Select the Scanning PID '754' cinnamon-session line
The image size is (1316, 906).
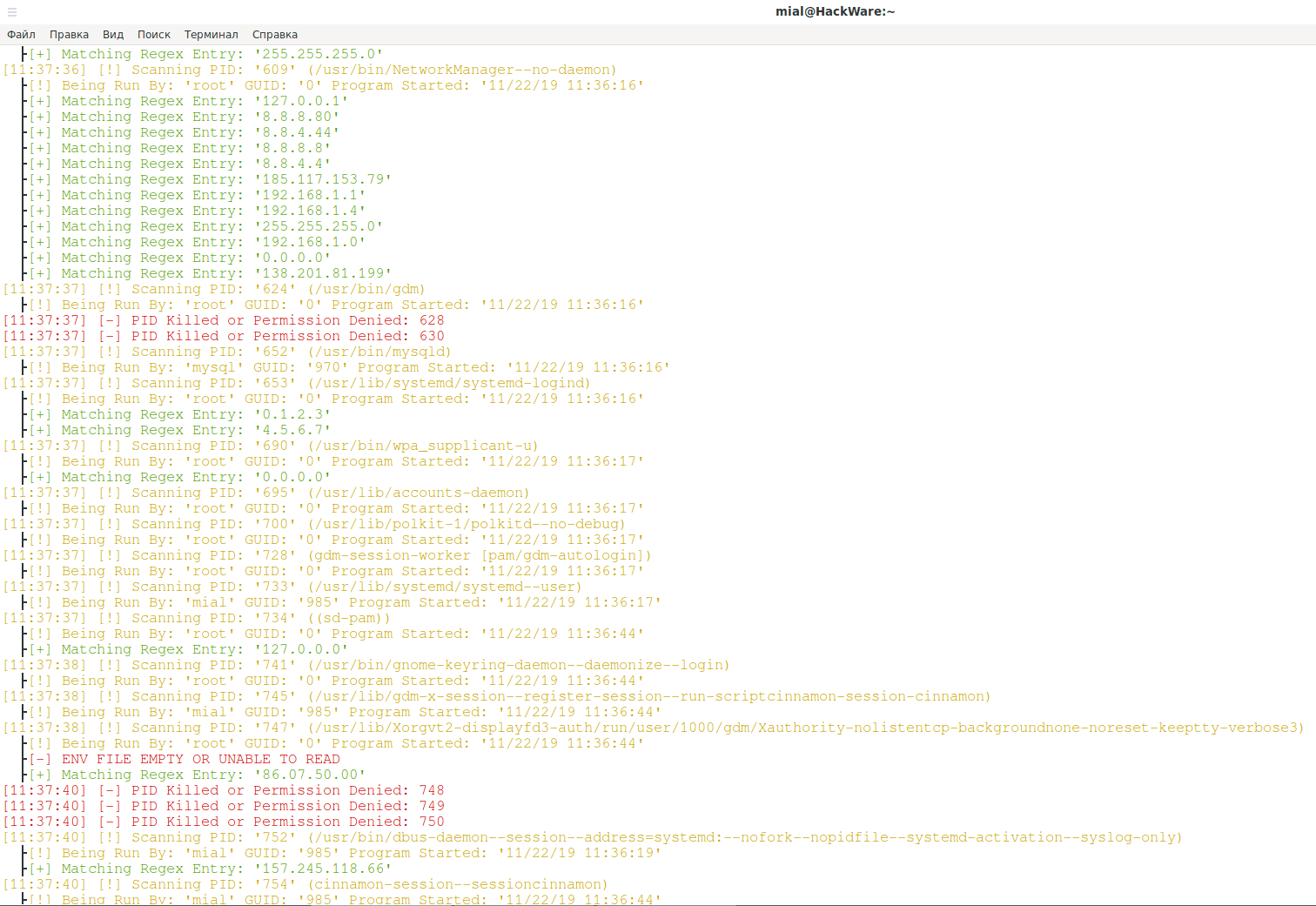click(x=306, y=884)
